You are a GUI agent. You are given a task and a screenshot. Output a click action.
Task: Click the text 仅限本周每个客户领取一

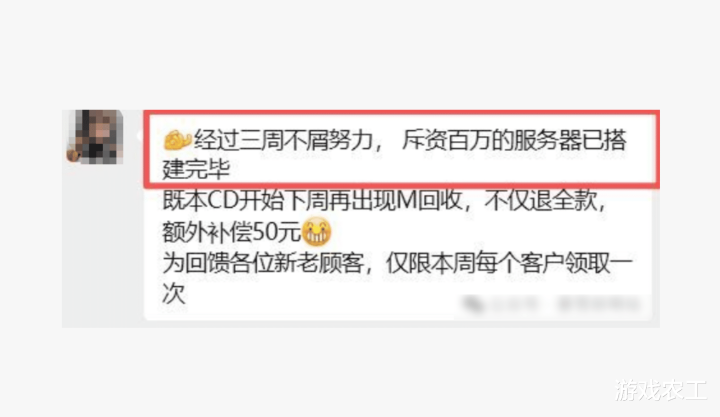[x=509, y=263]
